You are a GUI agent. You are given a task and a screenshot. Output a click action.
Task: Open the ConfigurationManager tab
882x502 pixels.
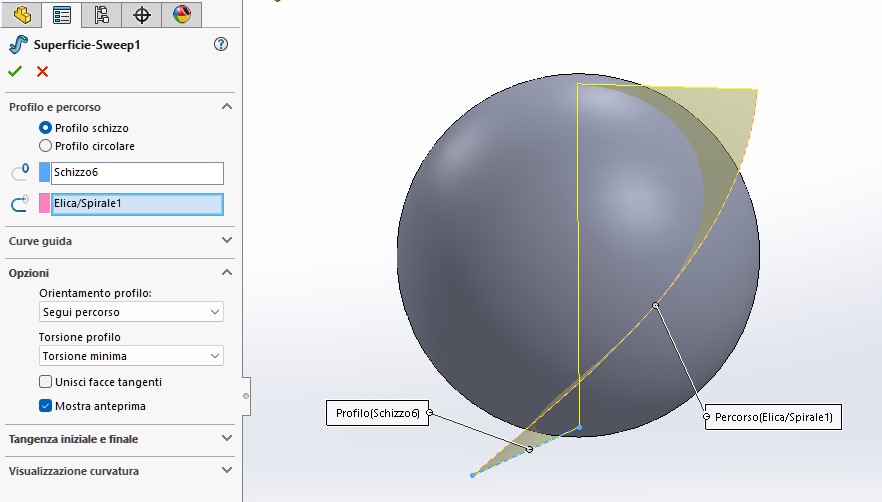pos(101,14)
